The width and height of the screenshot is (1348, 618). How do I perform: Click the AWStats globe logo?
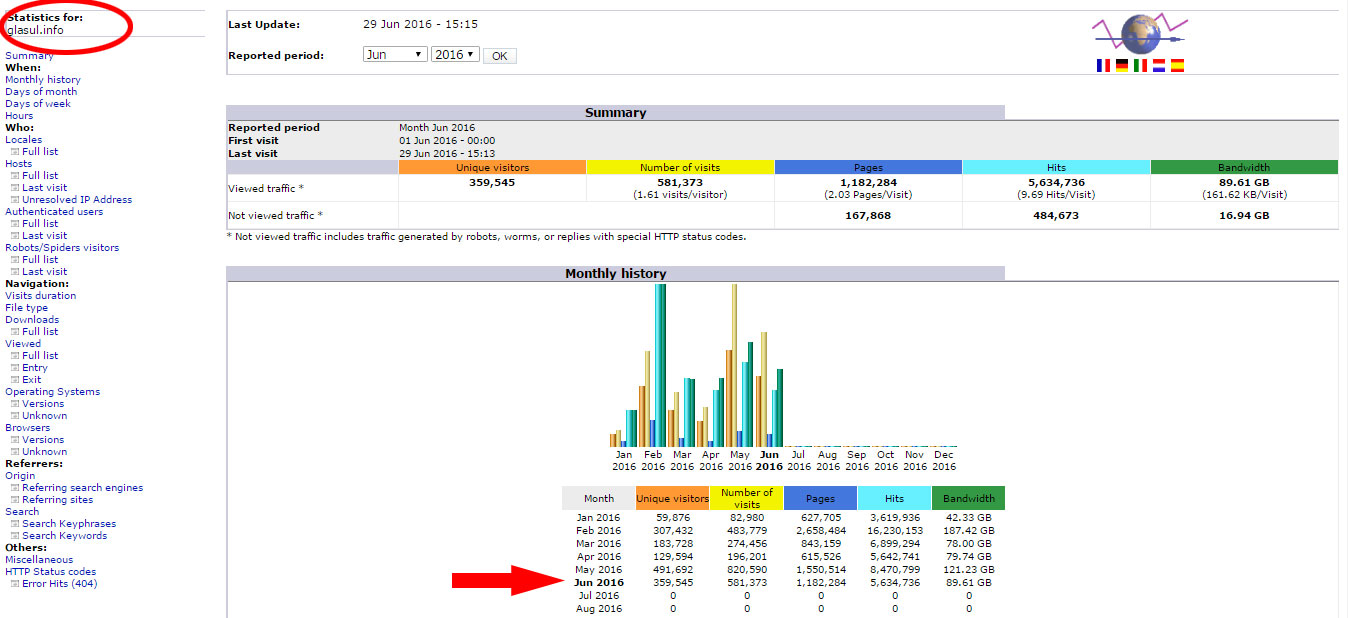(x=1140, y=34)
